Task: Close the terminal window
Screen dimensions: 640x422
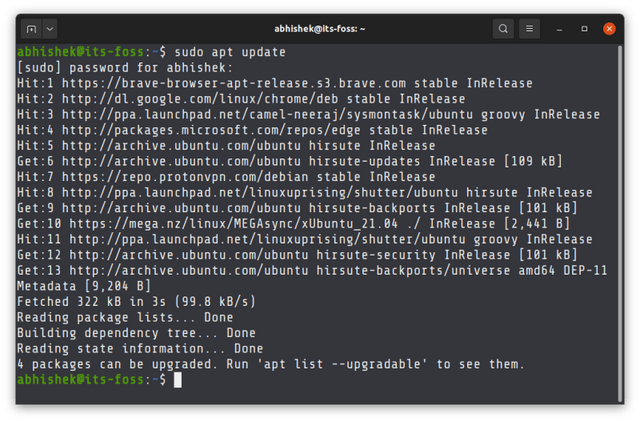Action: (x=608, y=29)
